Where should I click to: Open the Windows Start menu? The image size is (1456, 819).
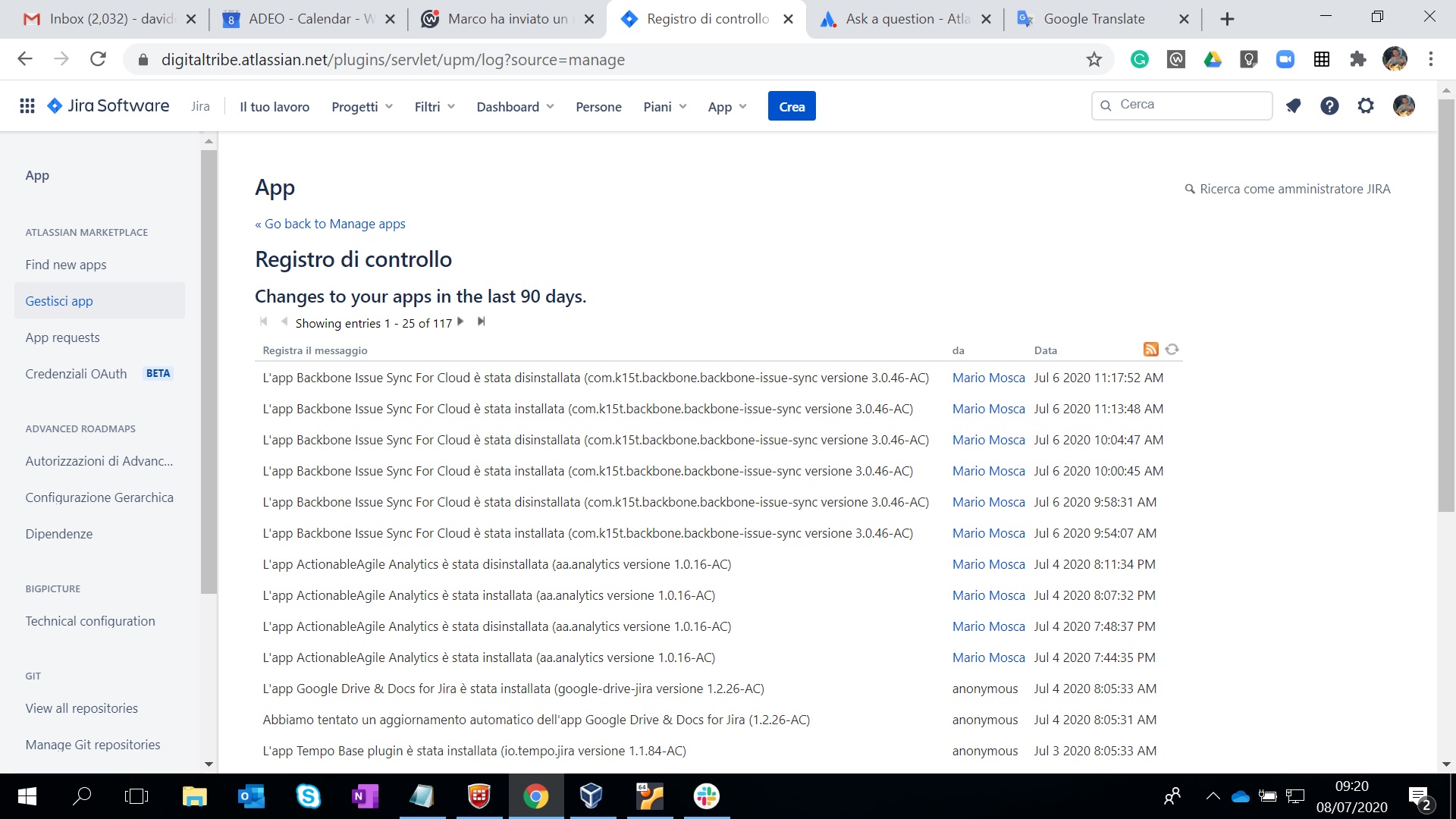[27, 796]
